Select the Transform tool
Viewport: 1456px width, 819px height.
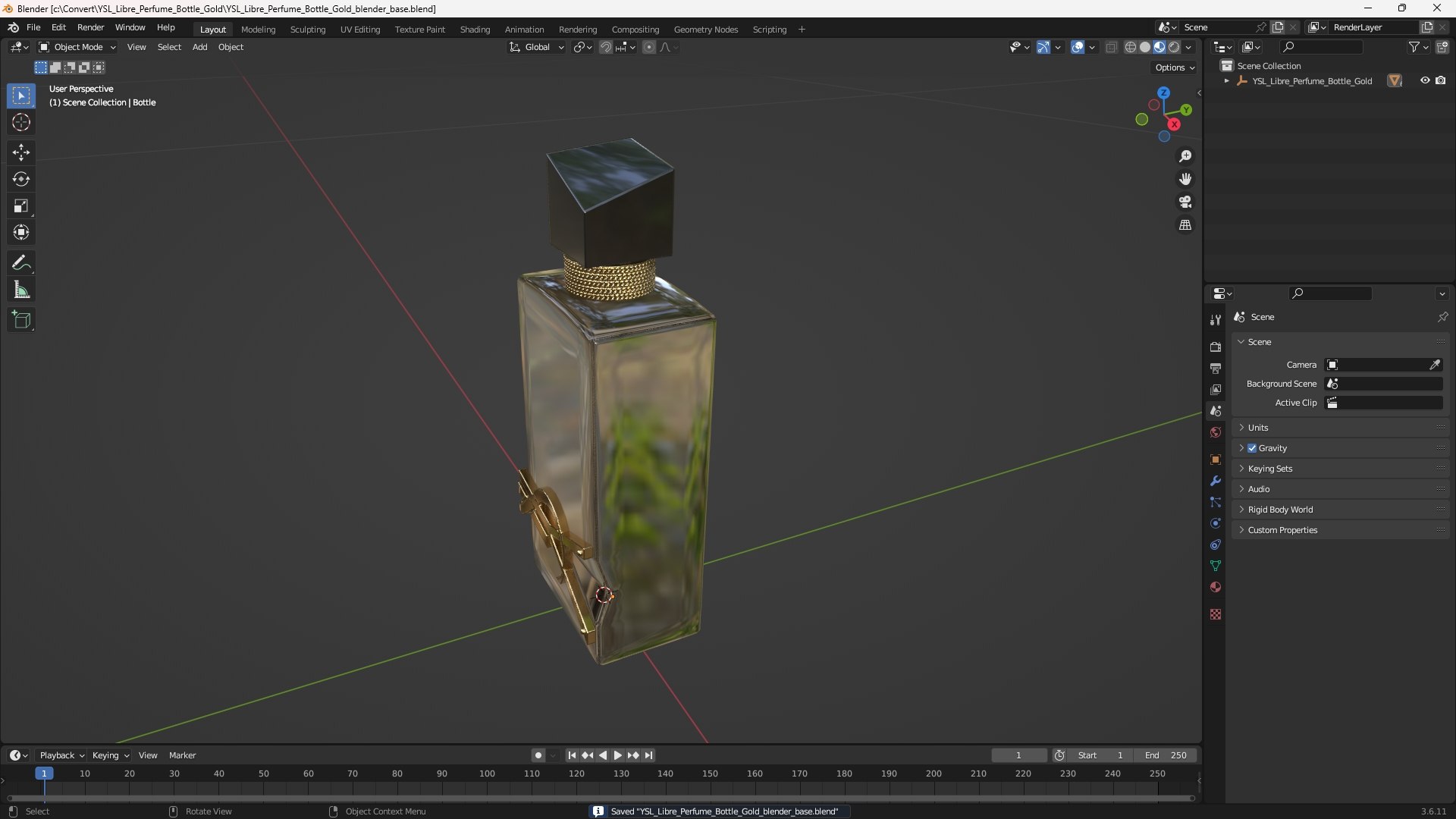[21, 233]
